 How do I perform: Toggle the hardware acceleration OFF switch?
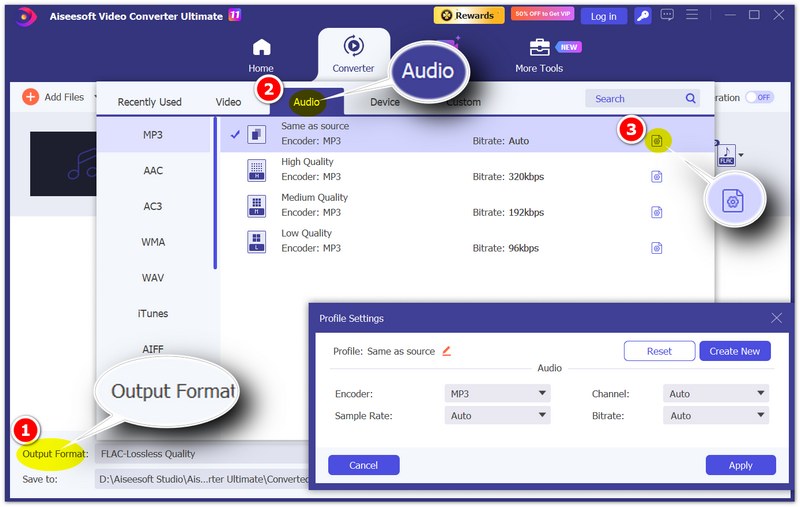point(760,97)
